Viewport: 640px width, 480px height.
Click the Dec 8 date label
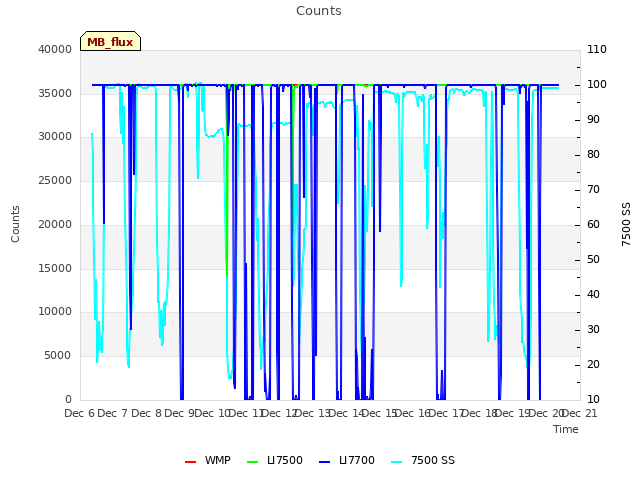[146, 413]
